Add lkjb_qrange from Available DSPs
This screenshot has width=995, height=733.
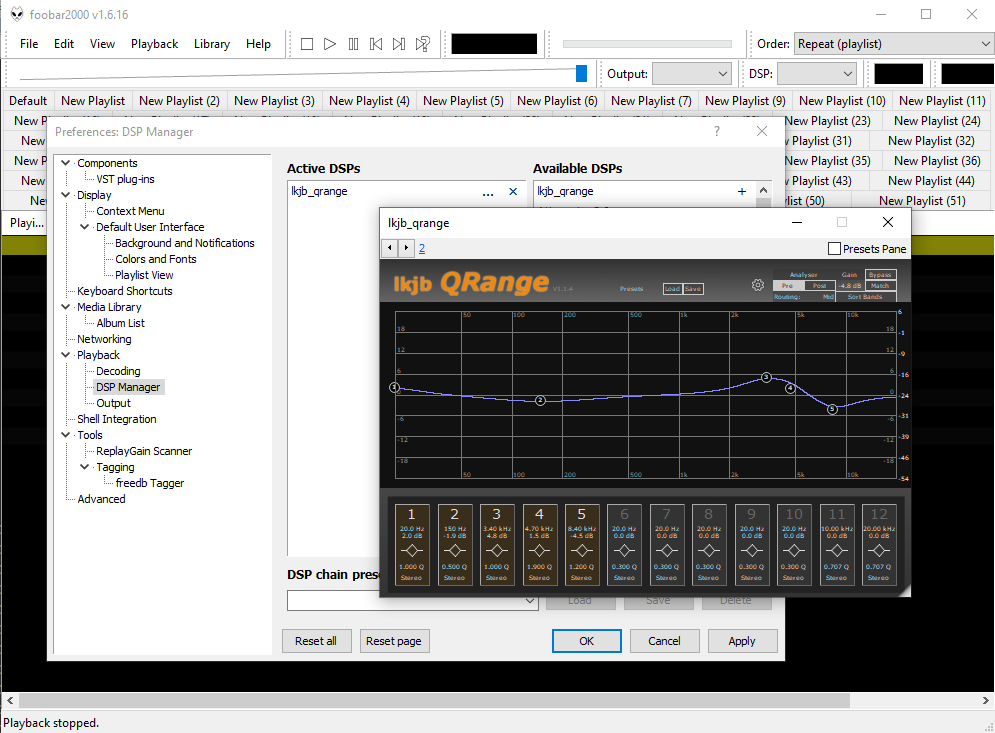(x=742, y=192)
